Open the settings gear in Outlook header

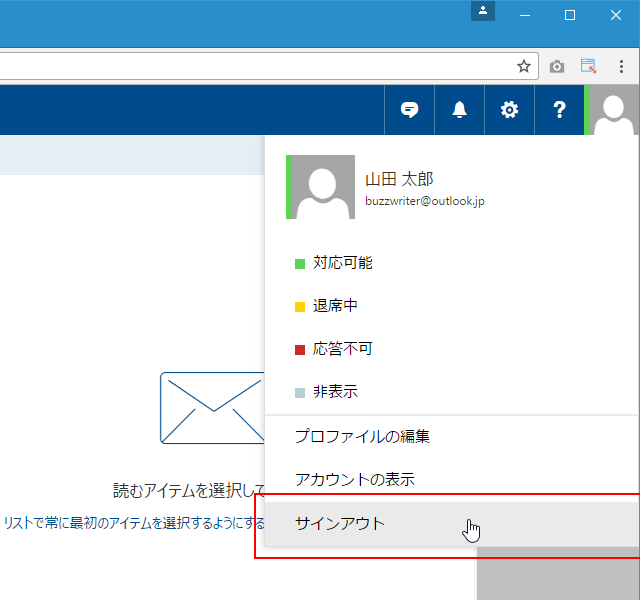pos(509,110)
